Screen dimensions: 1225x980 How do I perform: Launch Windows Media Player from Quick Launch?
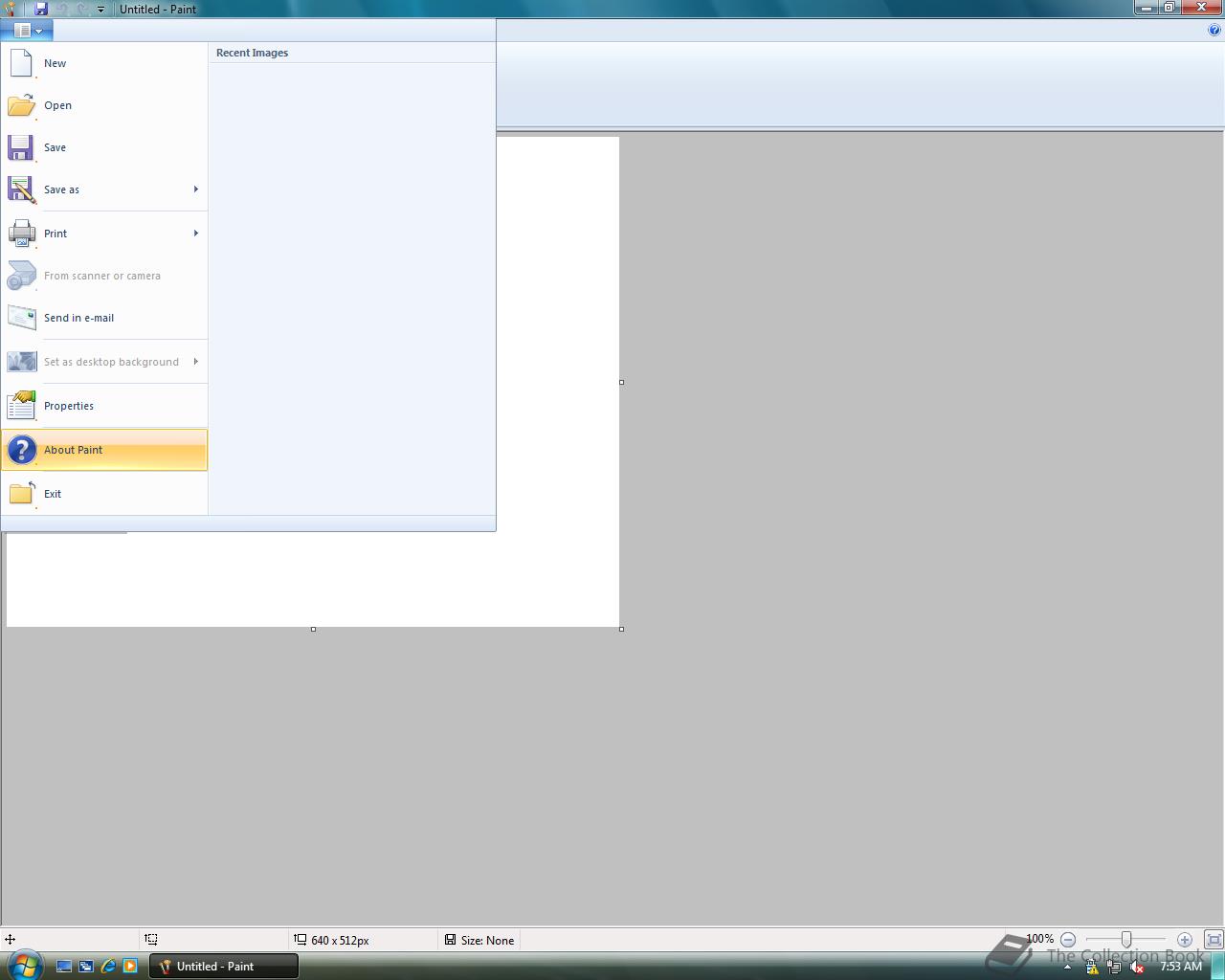(130, 967)
